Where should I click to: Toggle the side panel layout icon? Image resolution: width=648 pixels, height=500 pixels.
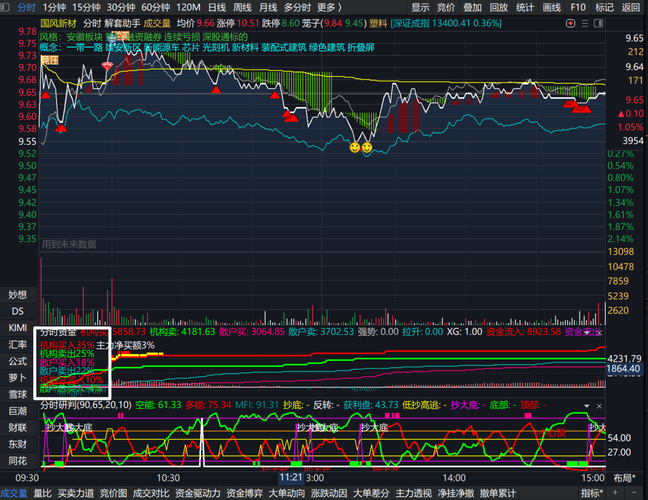(598, 24)
